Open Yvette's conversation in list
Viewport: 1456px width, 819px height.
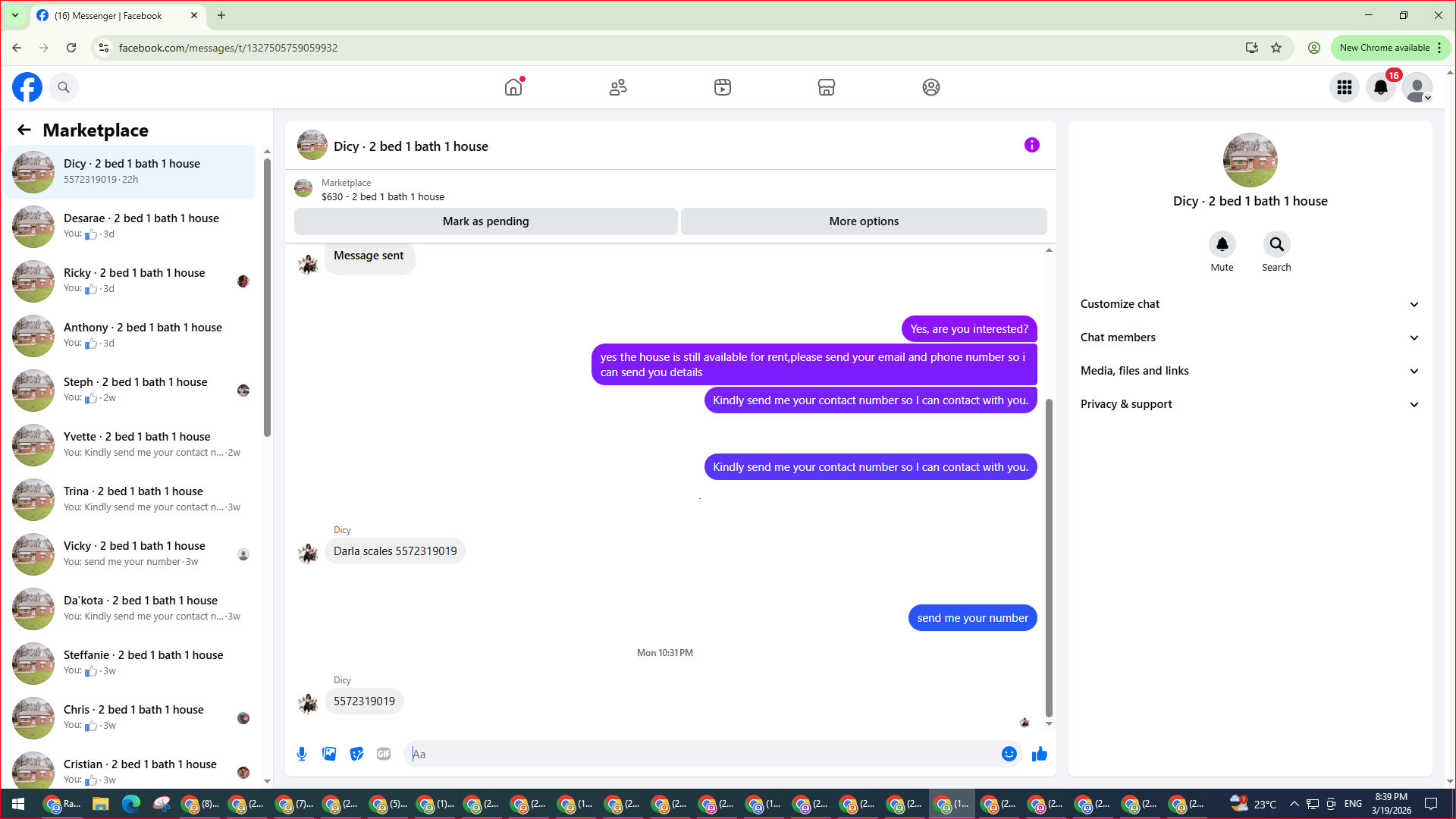click(136, 444)
